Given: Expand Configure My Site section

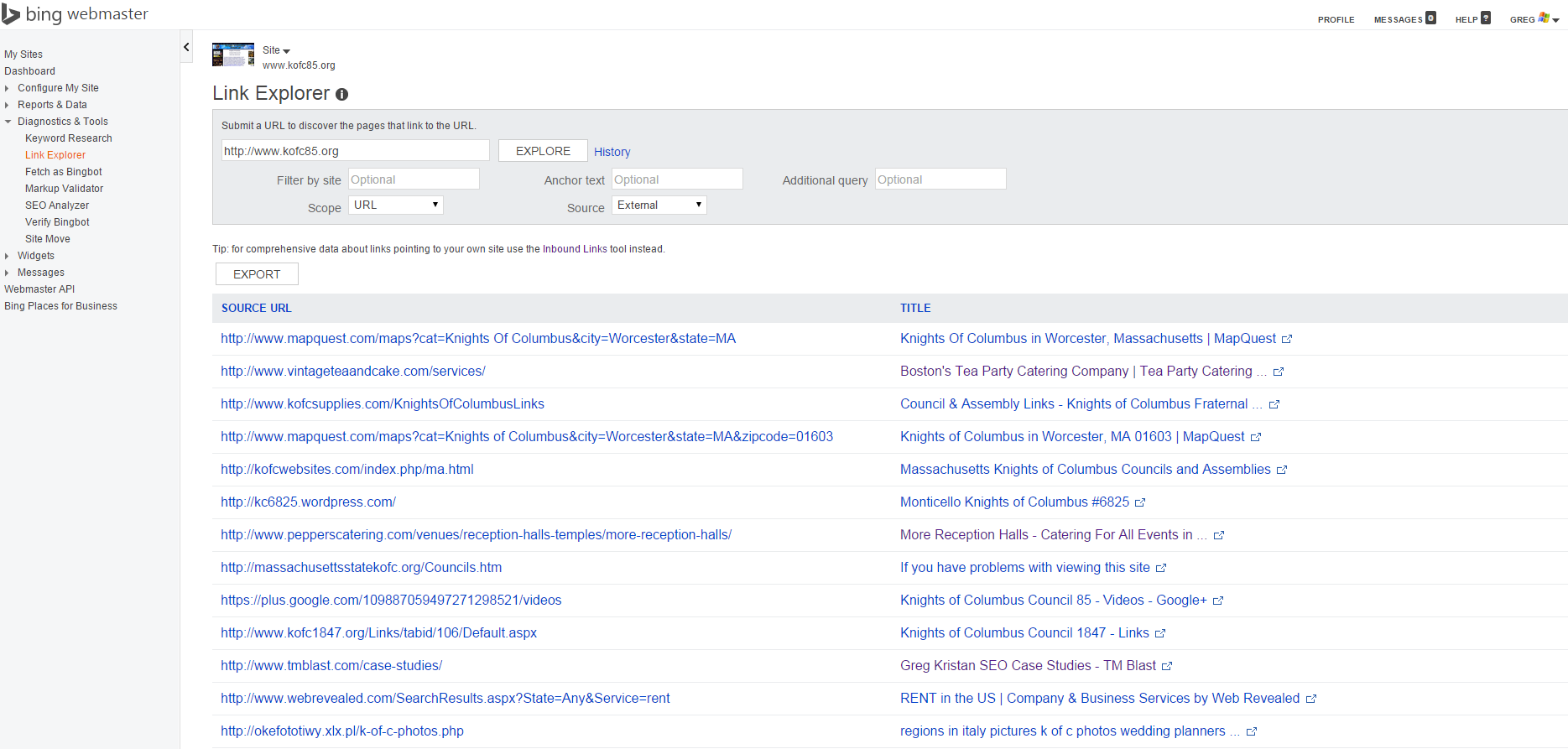Looking at the screenshot, I should (x=58, y=88).
